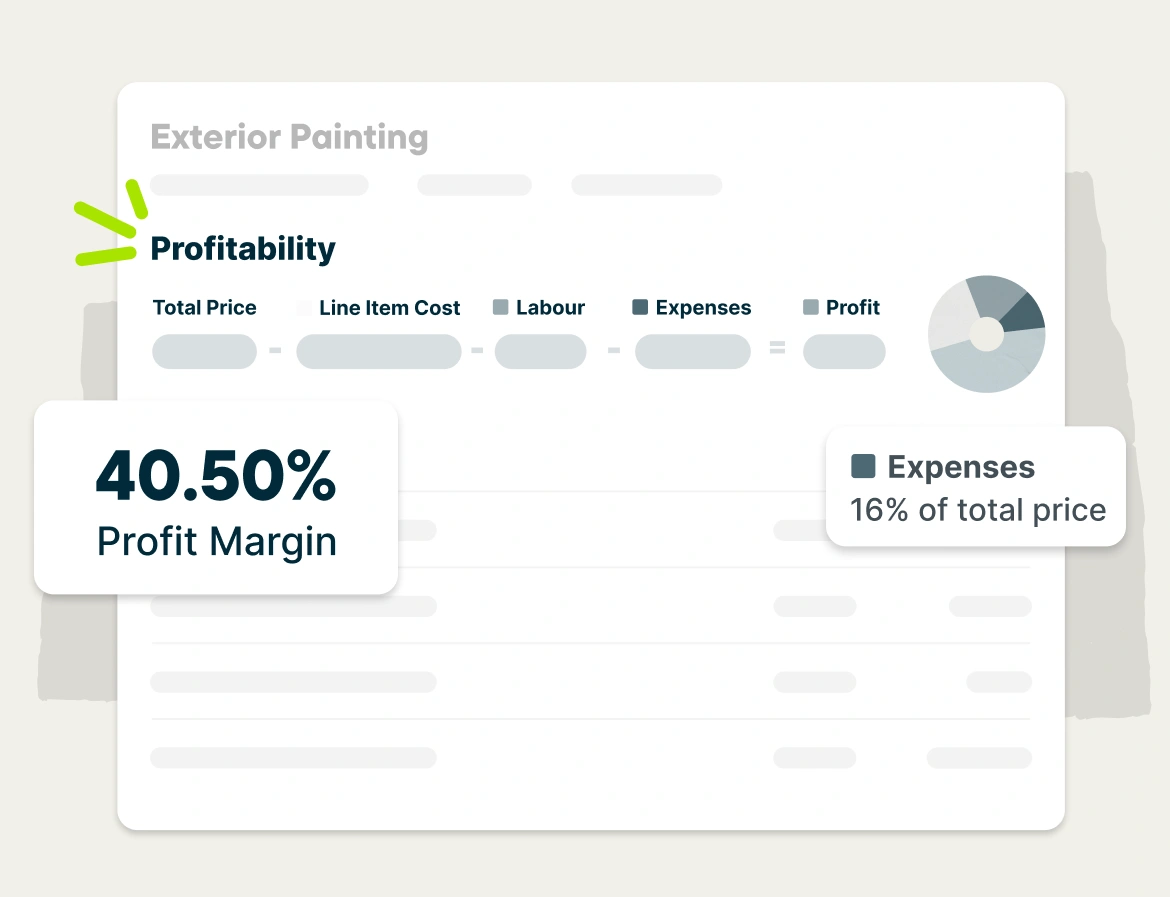Click the Expenses 16% of total price tooltip
1170x897 pixels.
pyautogui.click(x=976, y=487)
